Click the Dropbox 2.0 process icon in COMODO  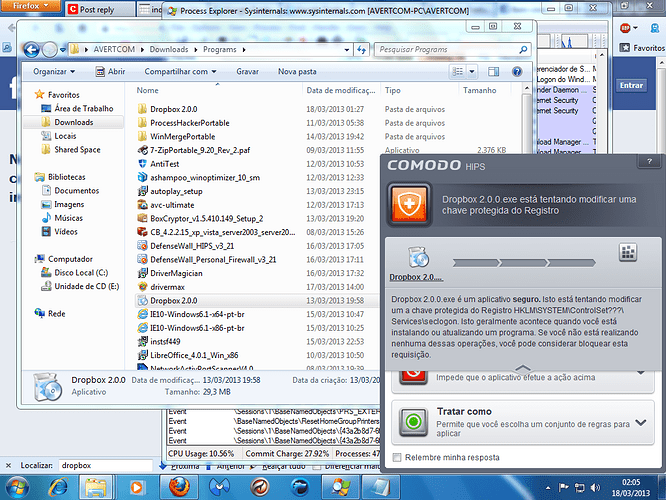418,257
